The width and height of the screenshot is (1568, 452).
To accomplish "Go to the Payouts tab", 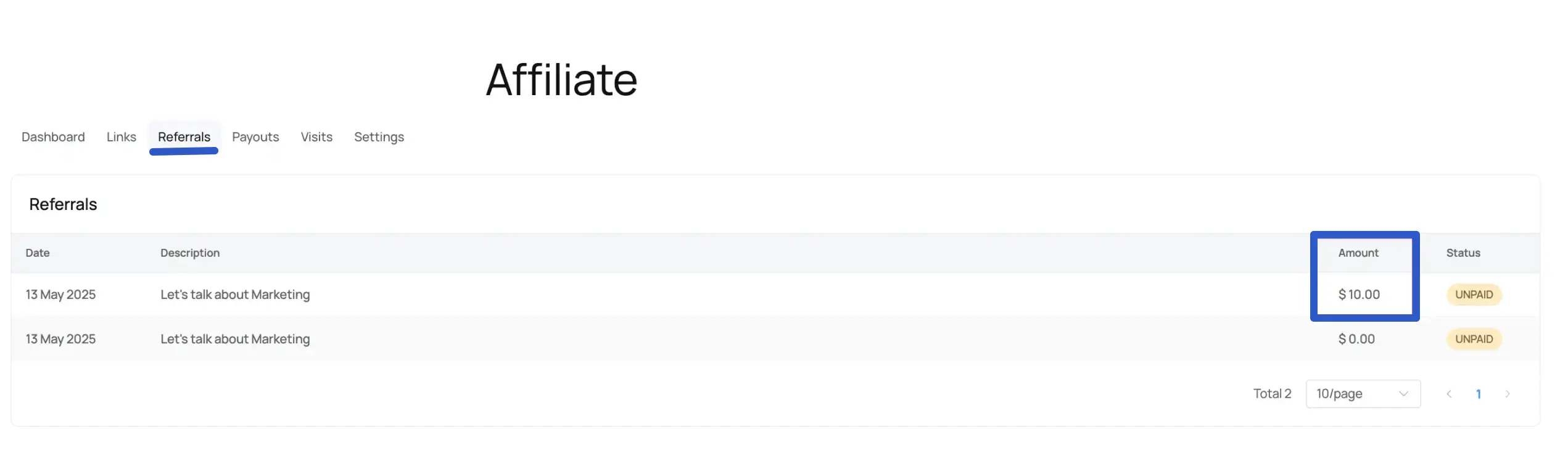I will [x=255, y=137].
